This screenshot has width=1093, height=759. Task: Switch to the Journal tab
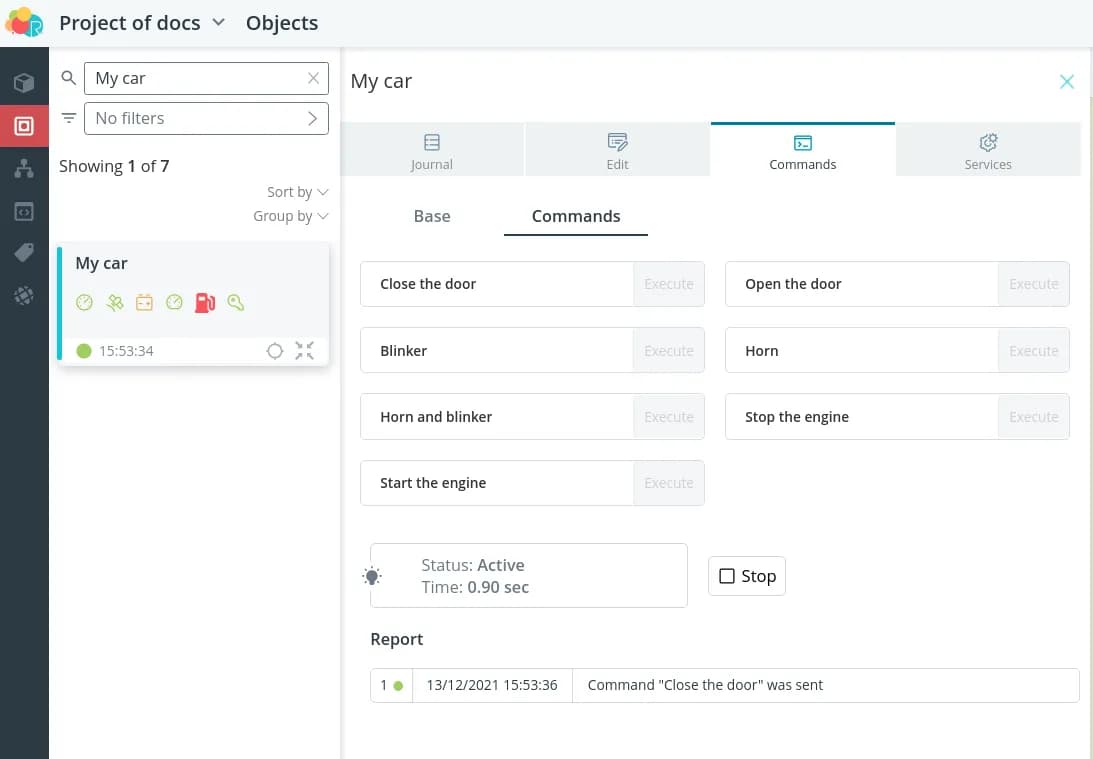[x=432, y=151]
